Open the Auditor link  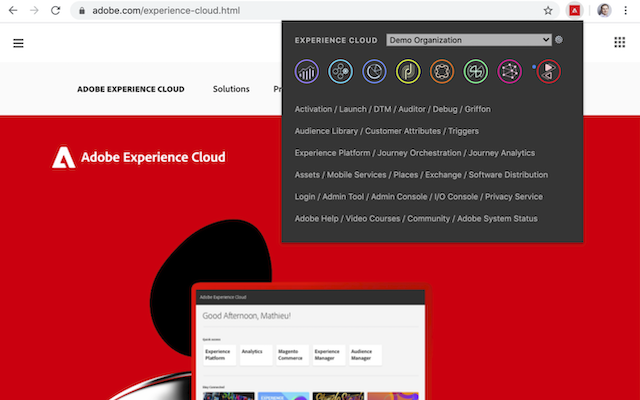412,109
